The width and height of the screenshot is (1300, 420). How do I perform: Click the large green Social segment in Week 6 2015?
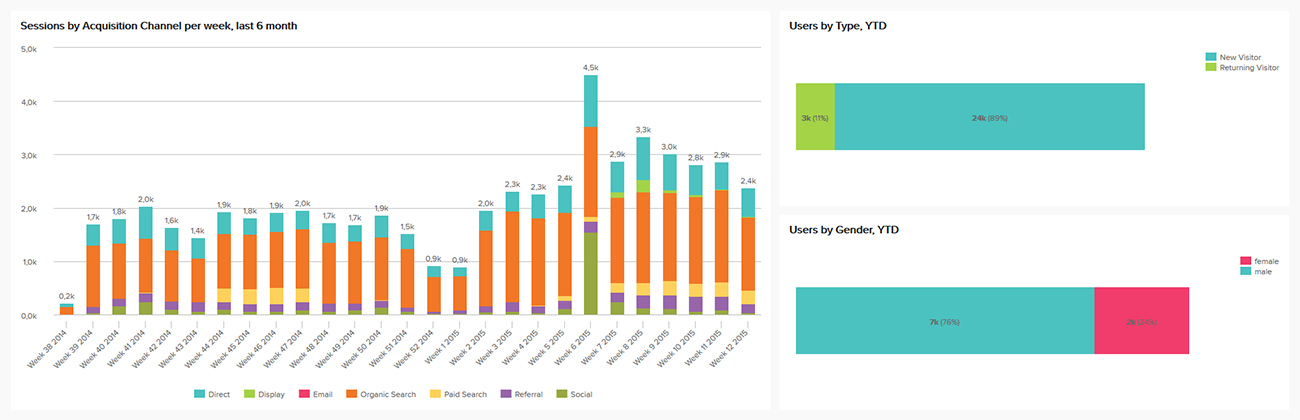click(591, 273)
